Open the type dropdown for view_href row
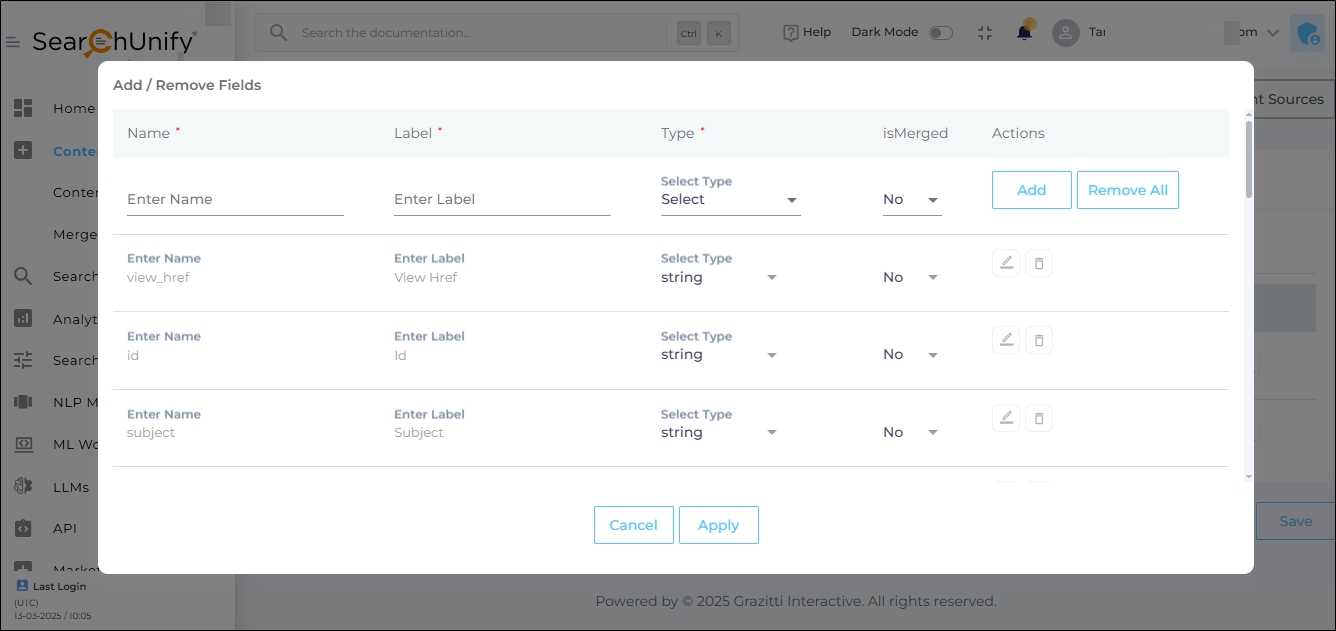 (719, 277)
